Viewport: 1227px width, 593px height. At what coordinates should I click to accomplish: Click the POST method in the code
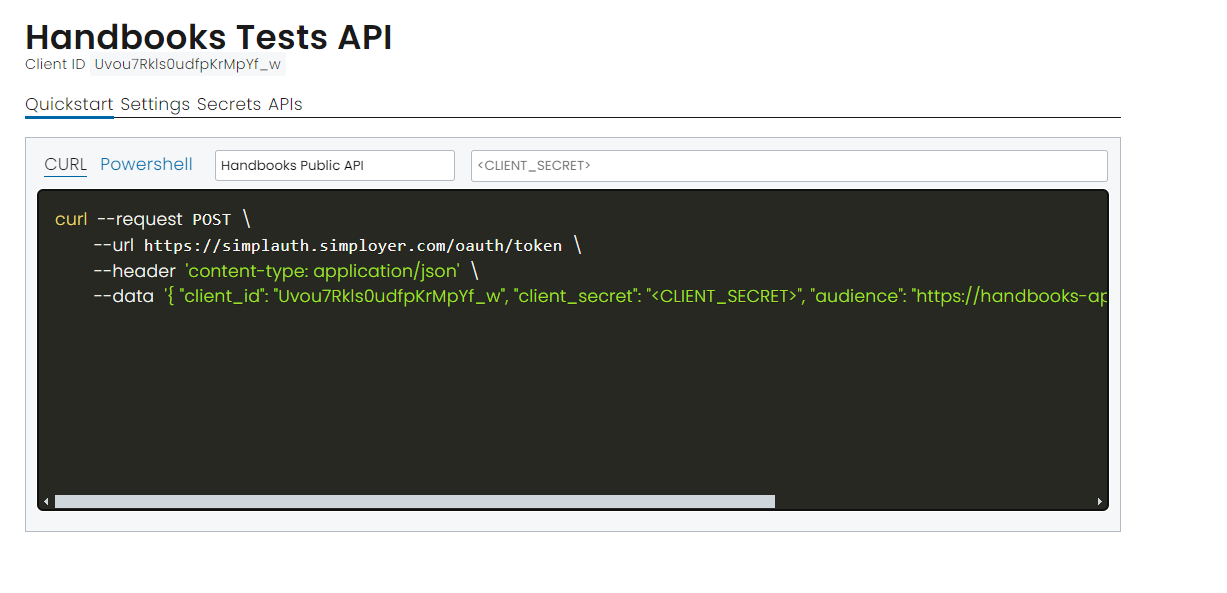point(211,220)
